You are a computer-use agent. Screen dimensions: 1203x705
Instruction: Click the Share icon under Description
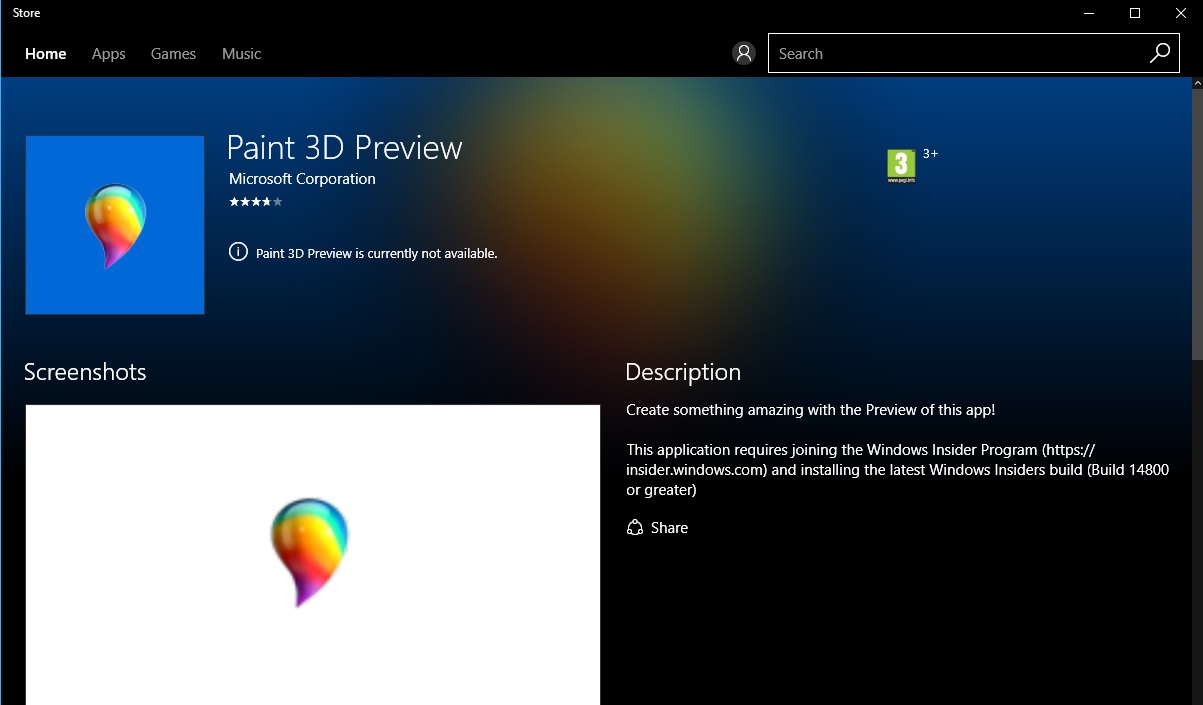634,528
